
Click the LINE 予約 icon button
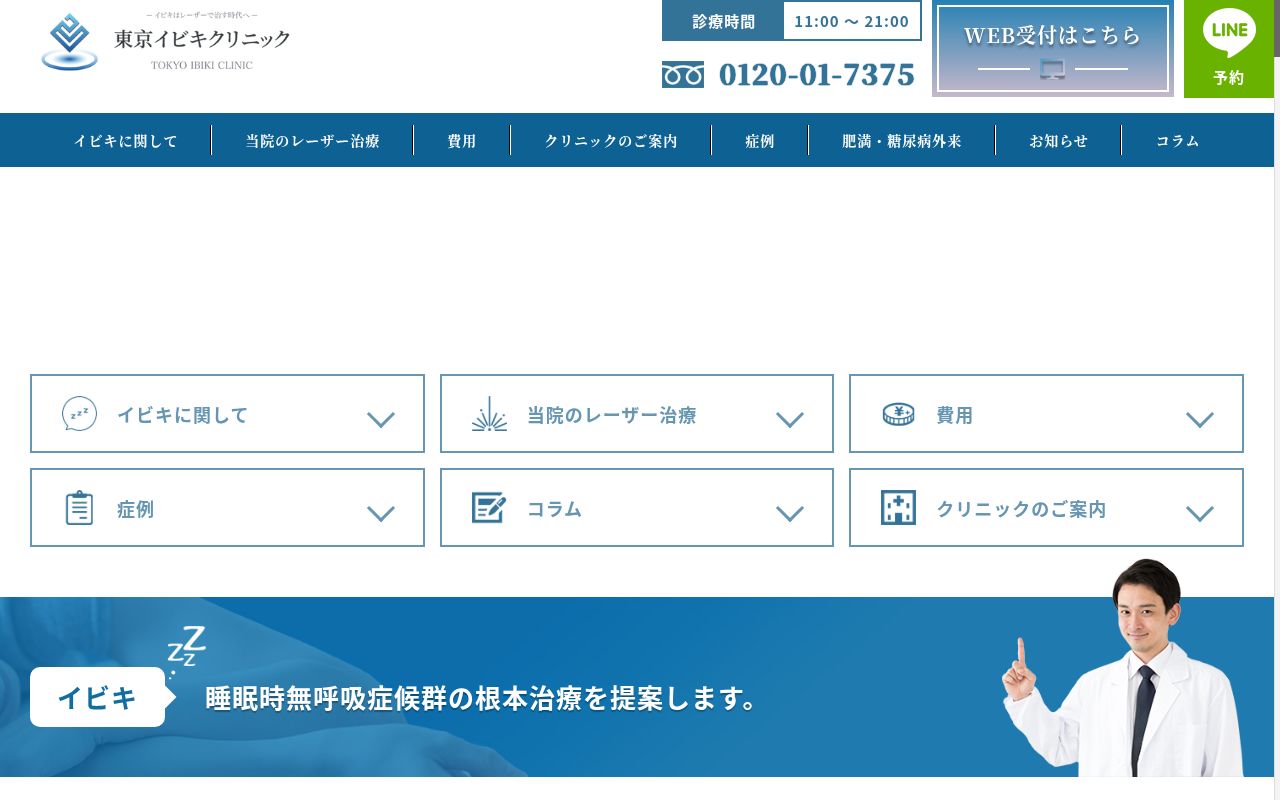[1229, 49]
